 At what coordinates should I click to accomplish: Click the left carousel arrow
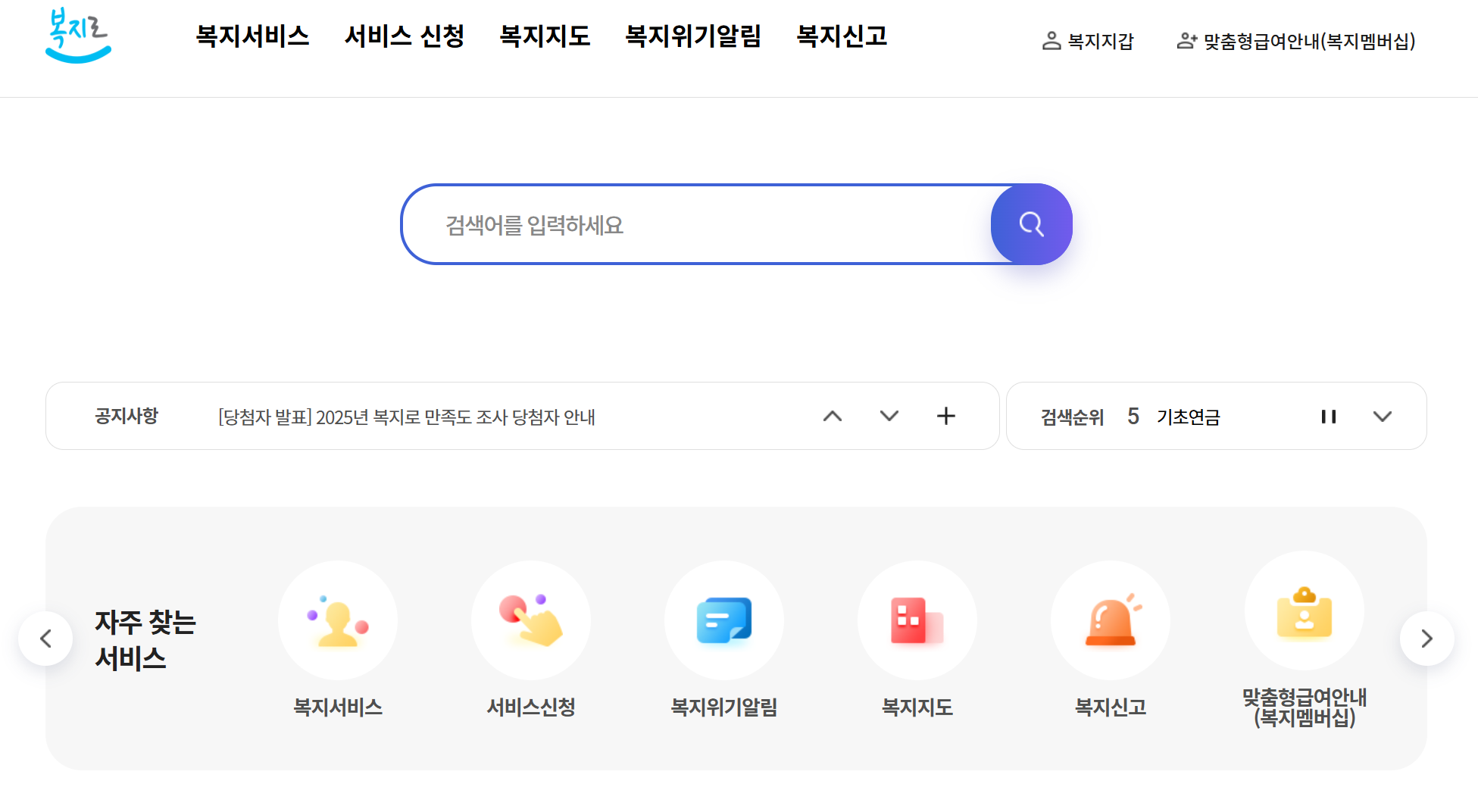(x=45, y=639)
